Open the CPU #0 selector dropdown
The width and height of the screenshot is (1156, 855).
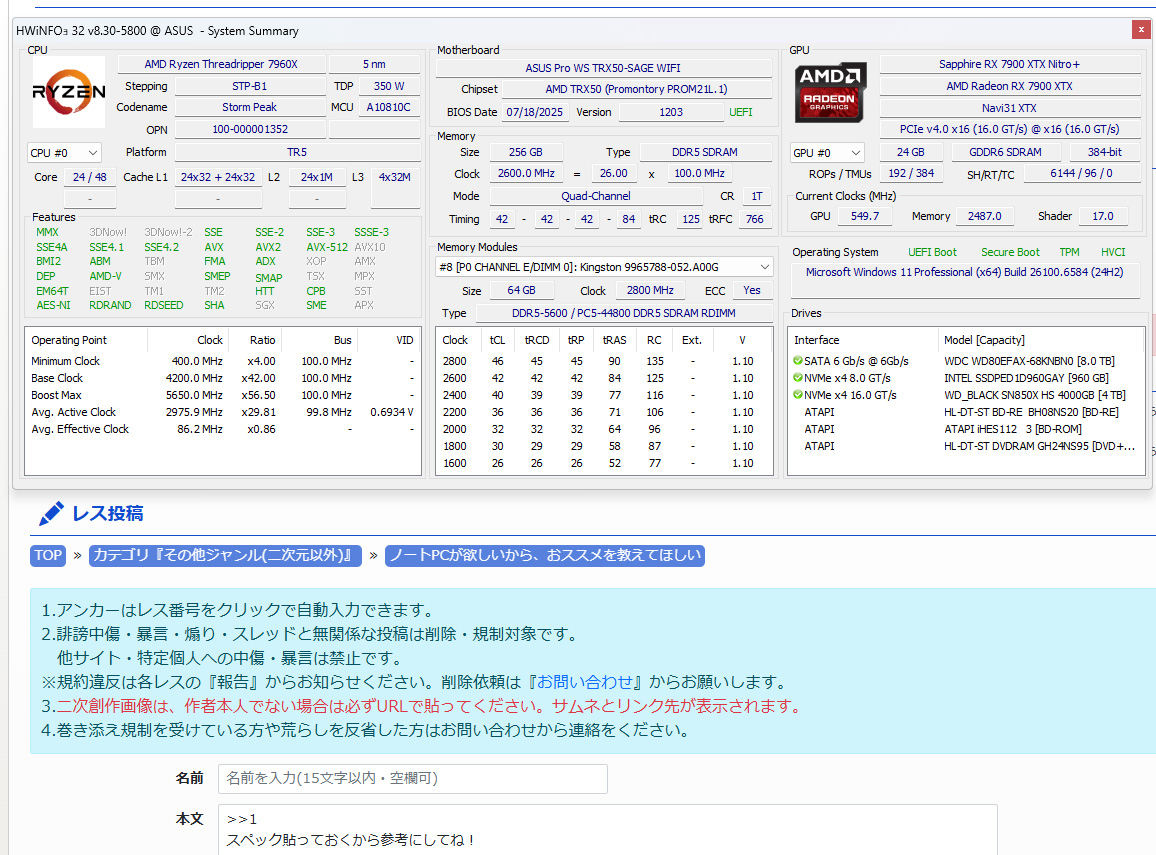coord(65,153)
